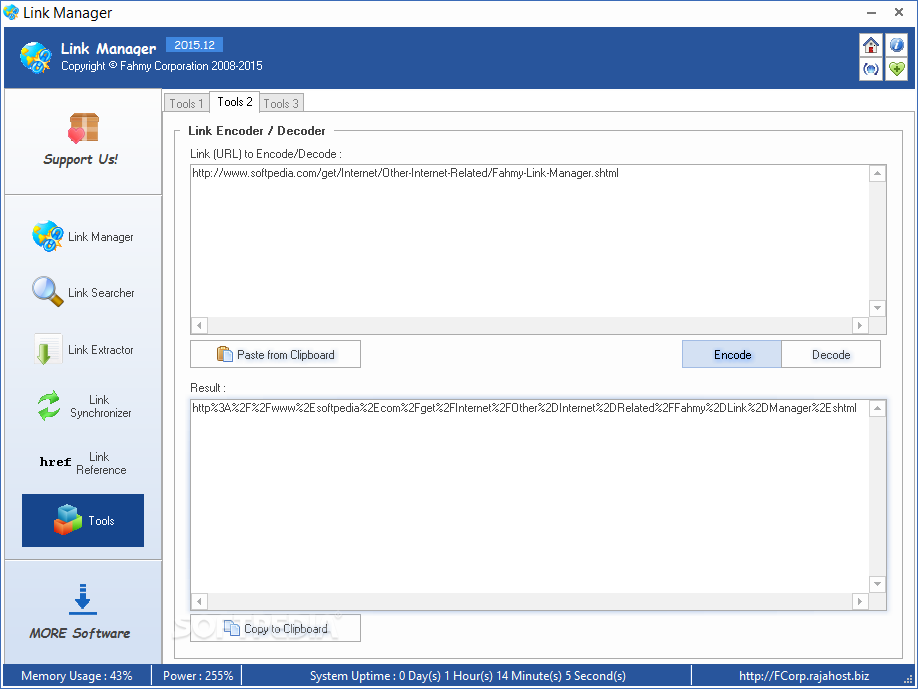Image resolution: width=918 pixels, height=689 pixels.
Task: Click the Support Us gift box icon
Action: click(x=84, y=128)
